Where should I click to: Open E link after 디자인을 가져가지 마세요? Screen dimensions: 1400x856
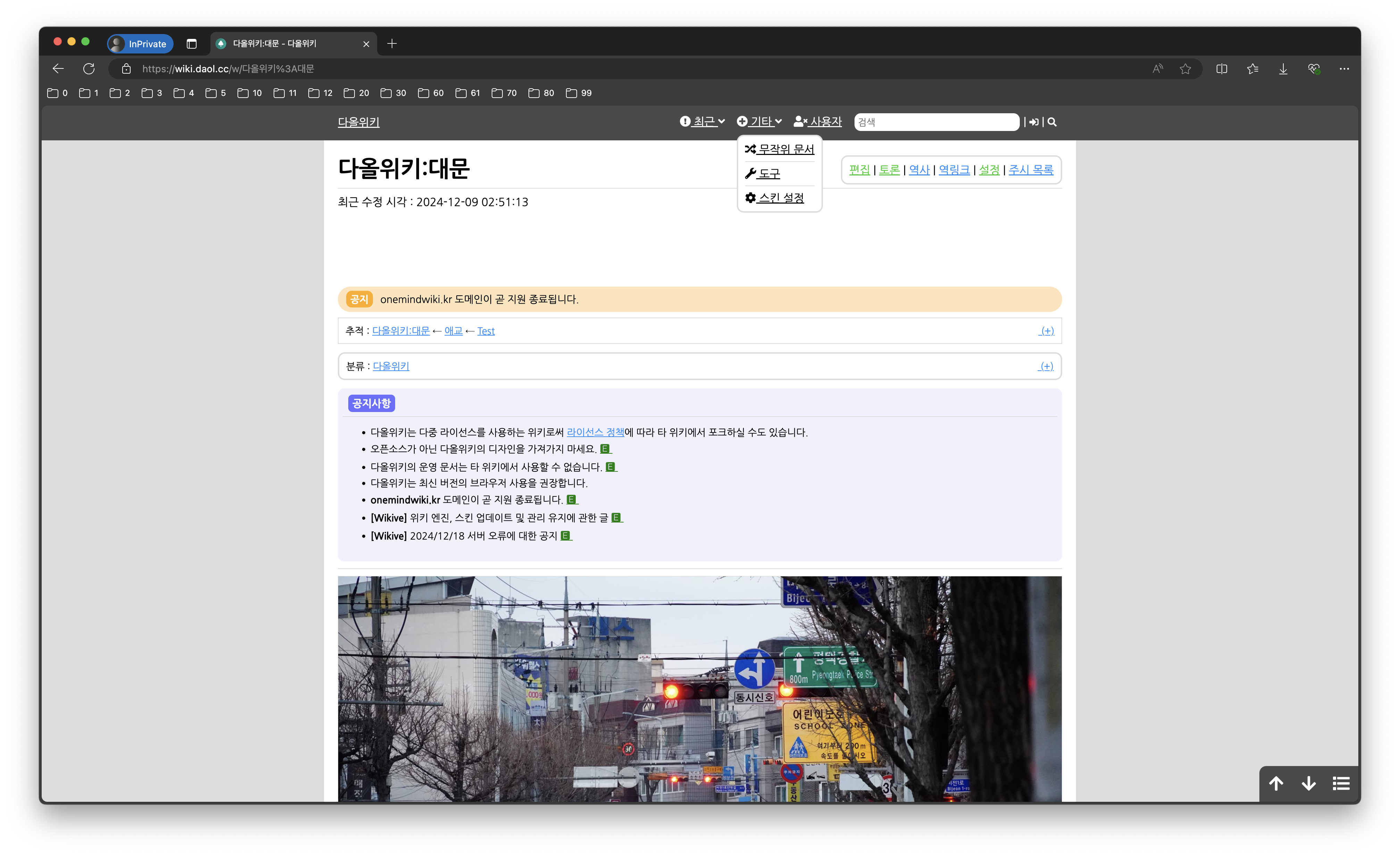click(x=606, y=449)
